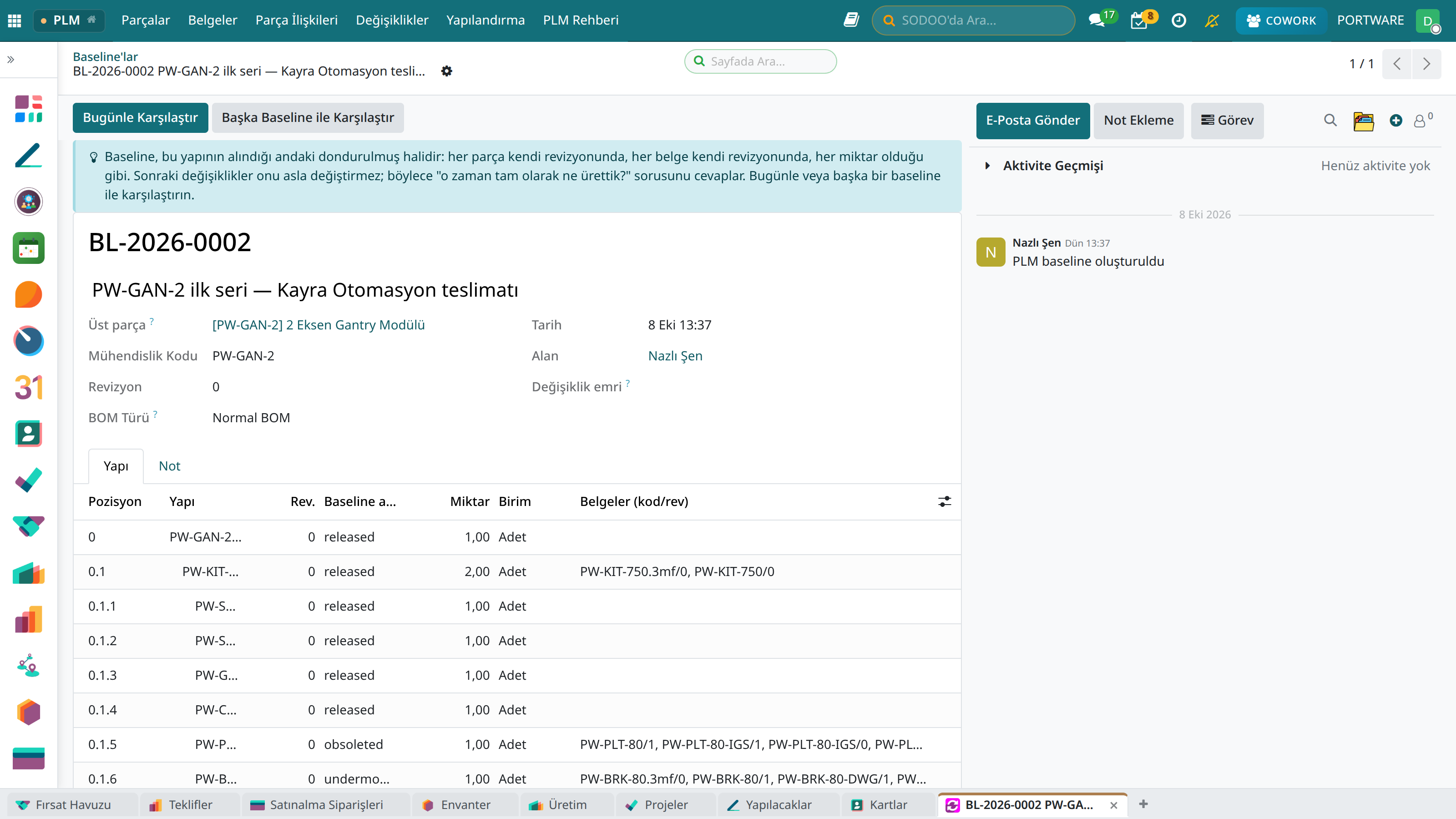
Task: Close the BL-2026-0002 bottom tab
Action: [x=1113, y=805]
